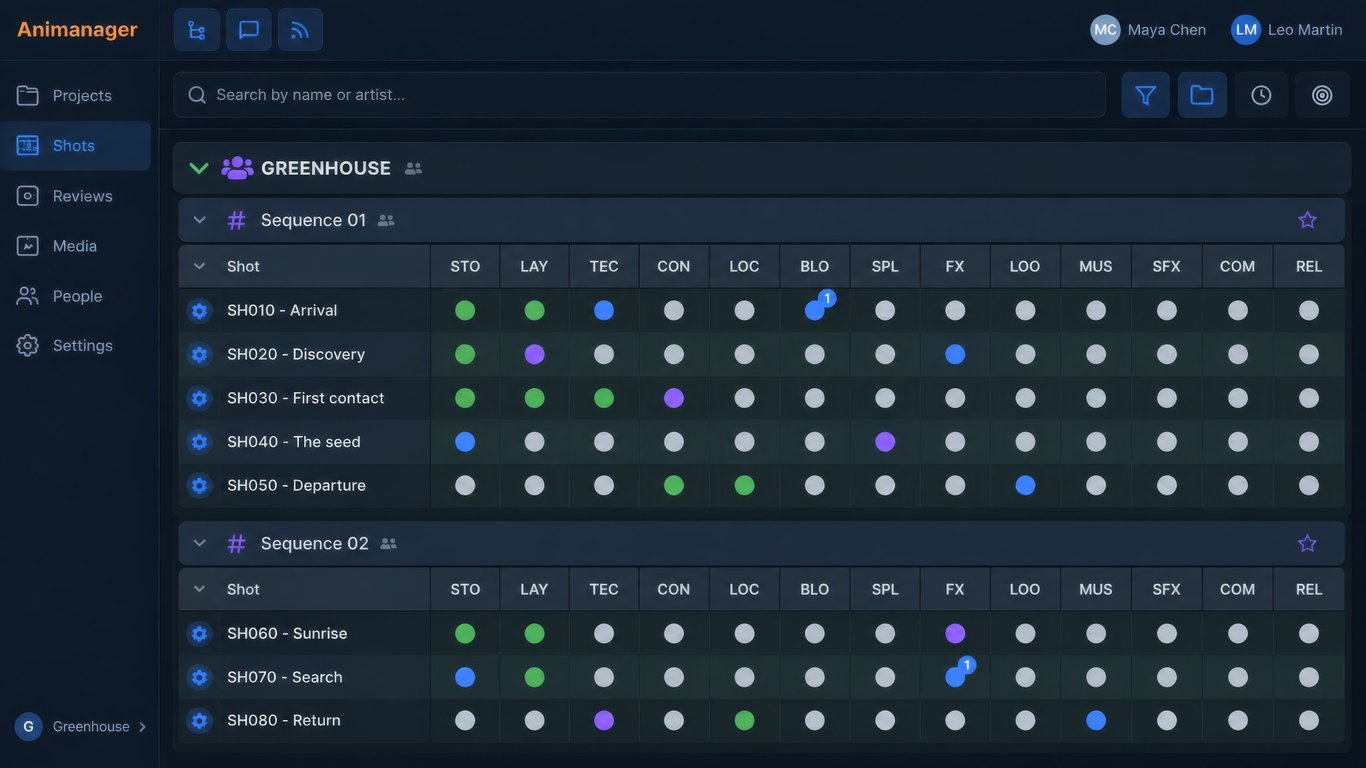Open the Greenhouse project switcher

point(81,727)
